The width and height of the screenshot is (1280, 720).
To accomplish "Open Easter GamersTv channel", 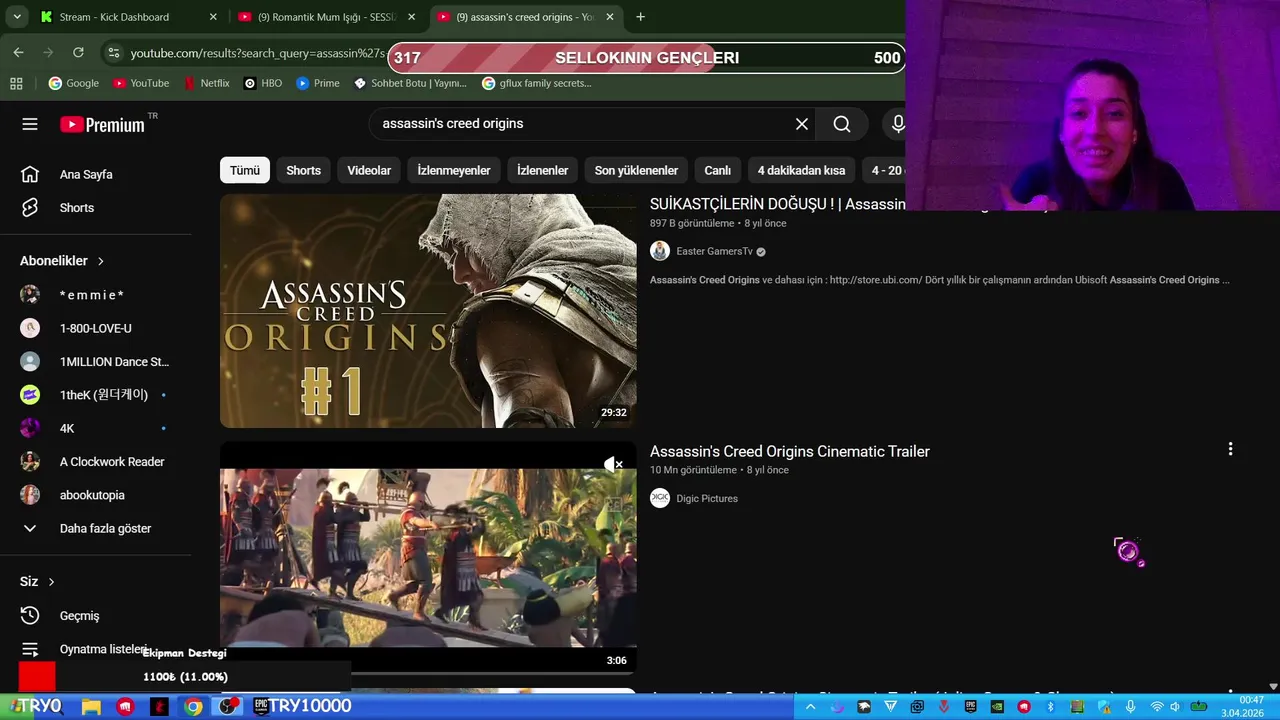I will pos(714,252).
